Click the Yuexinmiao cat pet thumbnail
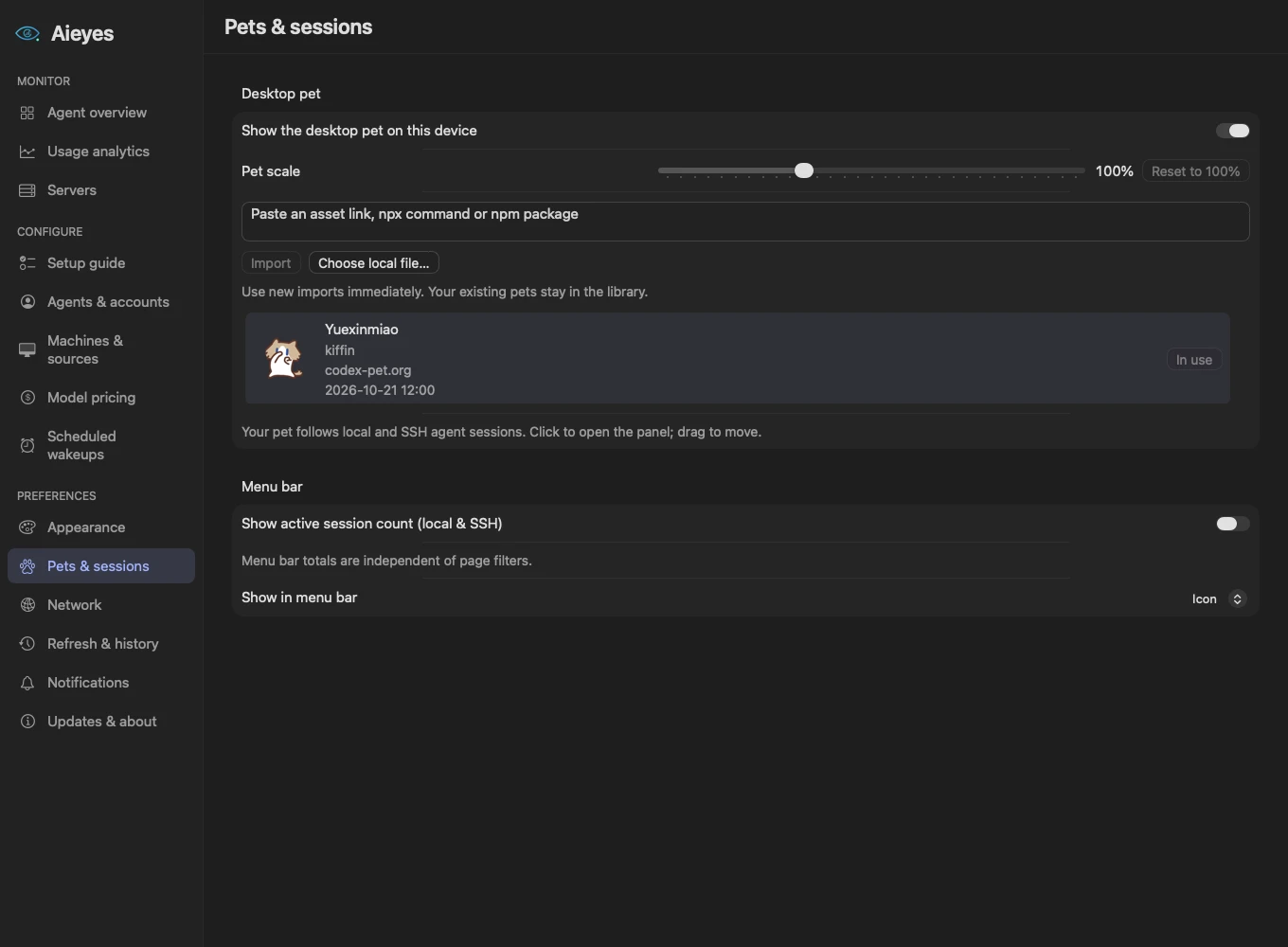The image size is (1288, 947). click(x=283, y=359)
